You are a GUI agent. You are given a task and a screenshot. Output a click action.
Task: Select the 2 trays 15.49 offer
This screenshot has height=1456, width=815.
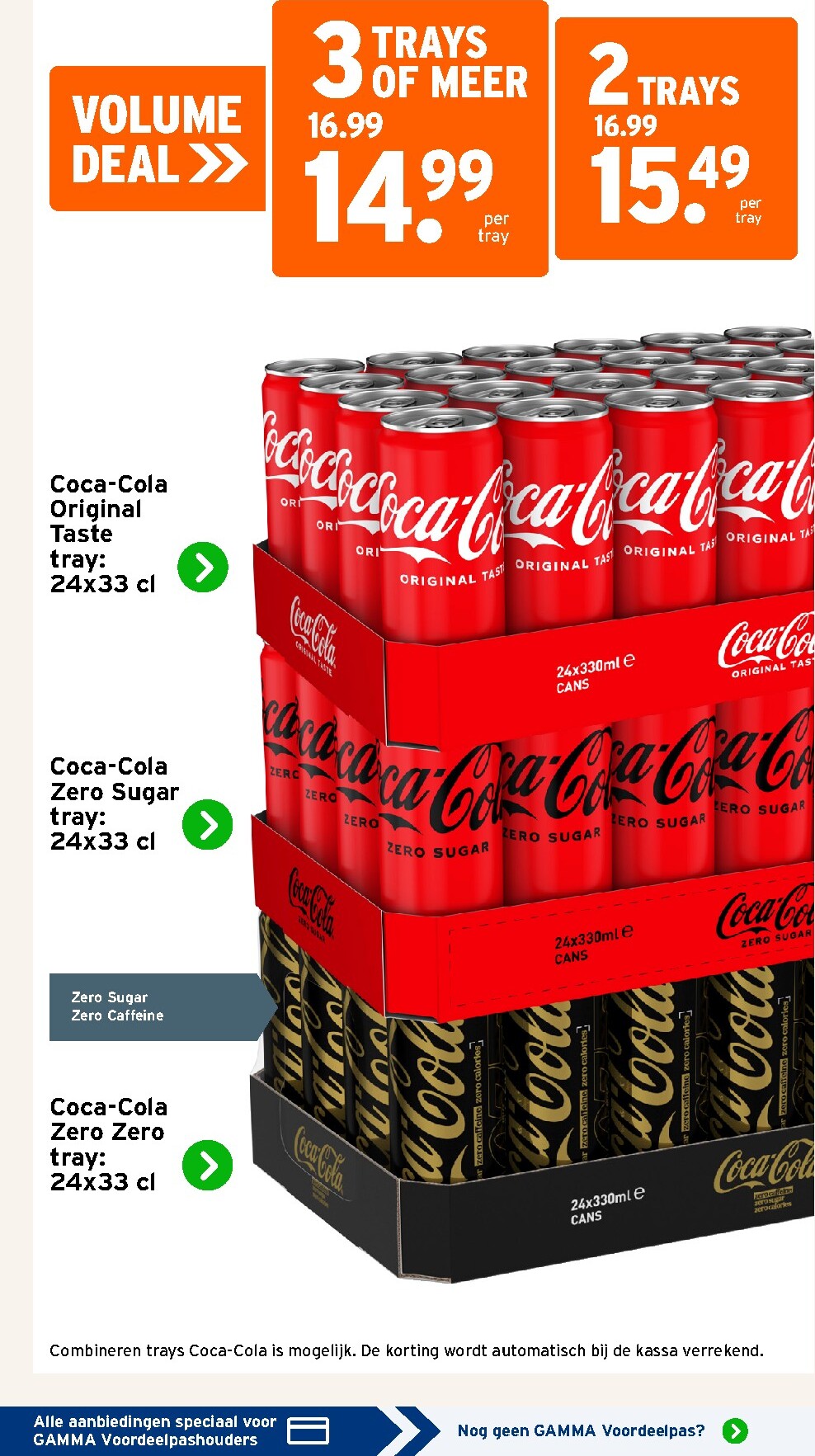click(676, 139)
